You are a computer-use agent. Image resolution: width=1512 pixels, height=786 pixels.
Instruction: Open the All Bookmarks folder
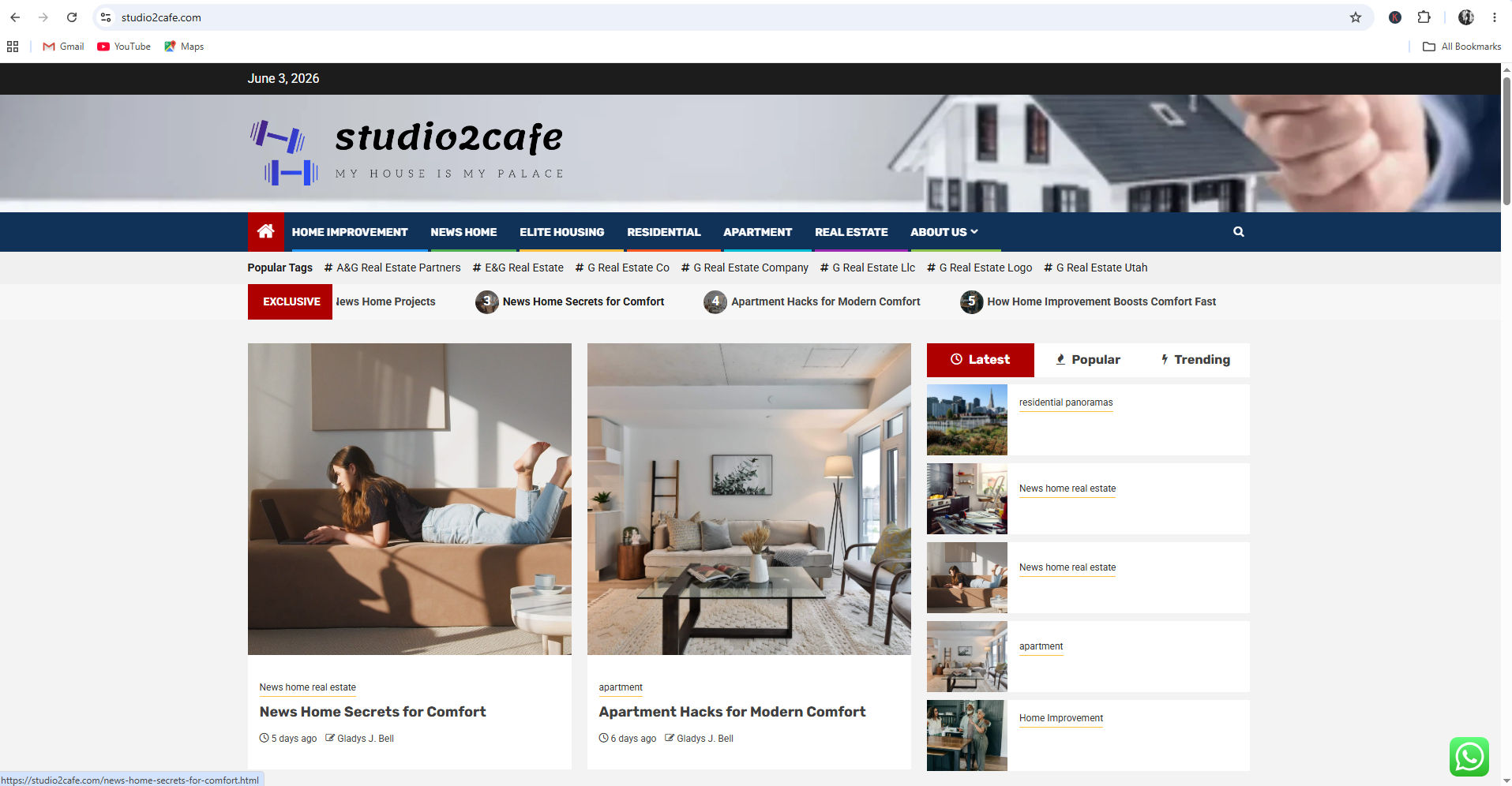(x=1461, y=47)
